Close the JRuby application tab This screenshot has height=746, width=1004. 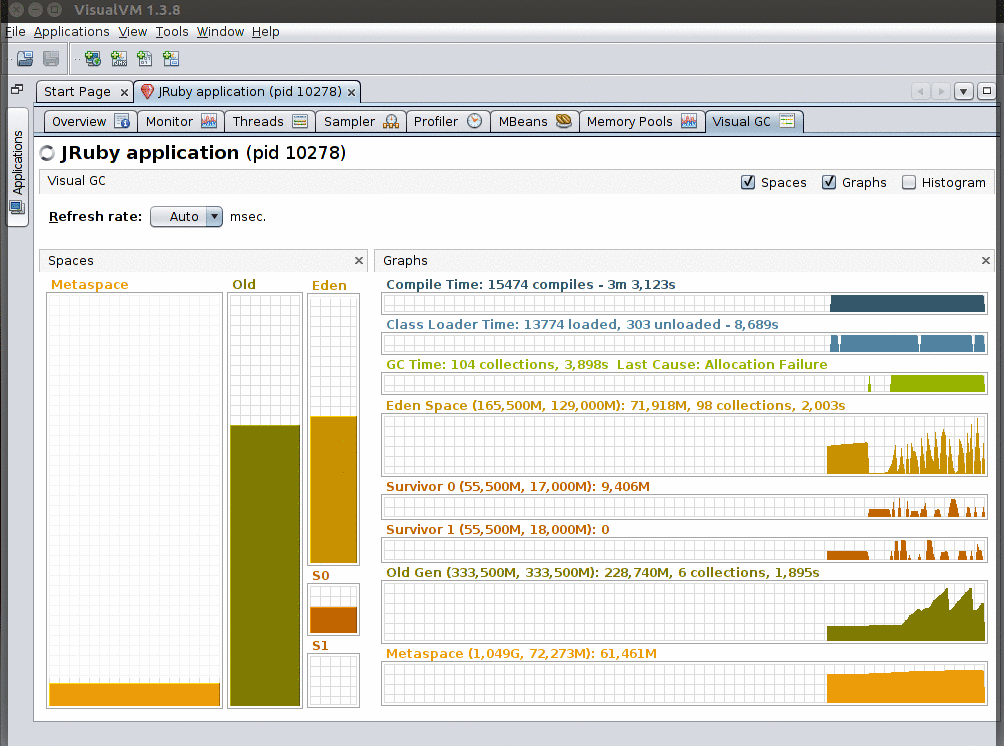coord(352,92)
